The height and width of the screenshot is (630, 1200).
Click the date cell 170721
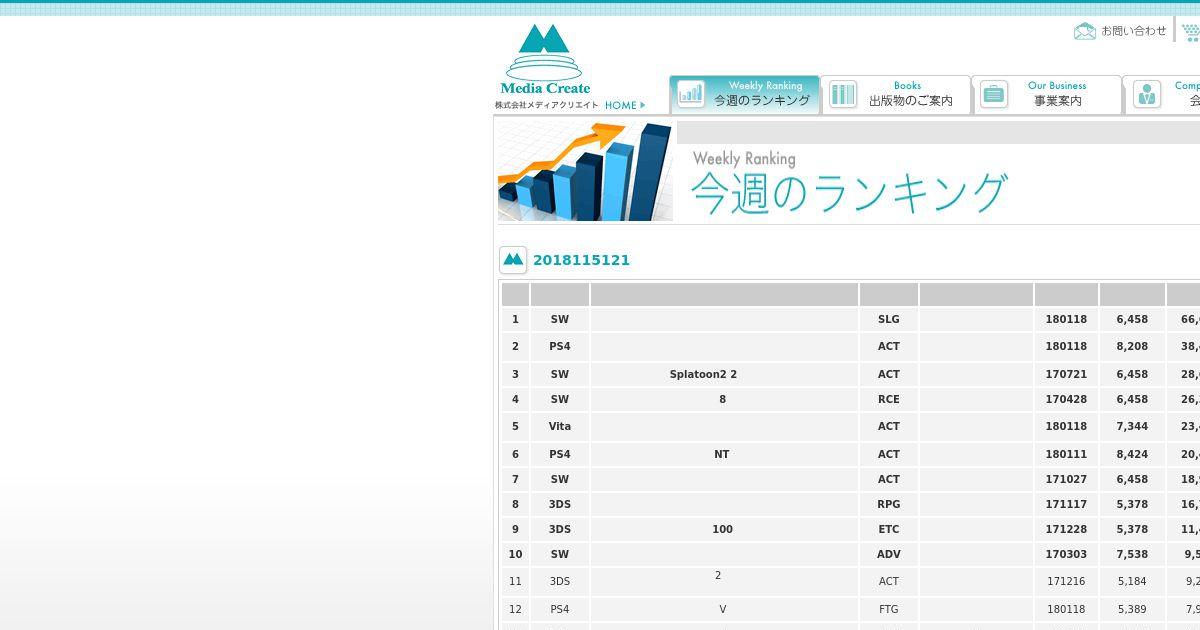(x=1066, y=374)
